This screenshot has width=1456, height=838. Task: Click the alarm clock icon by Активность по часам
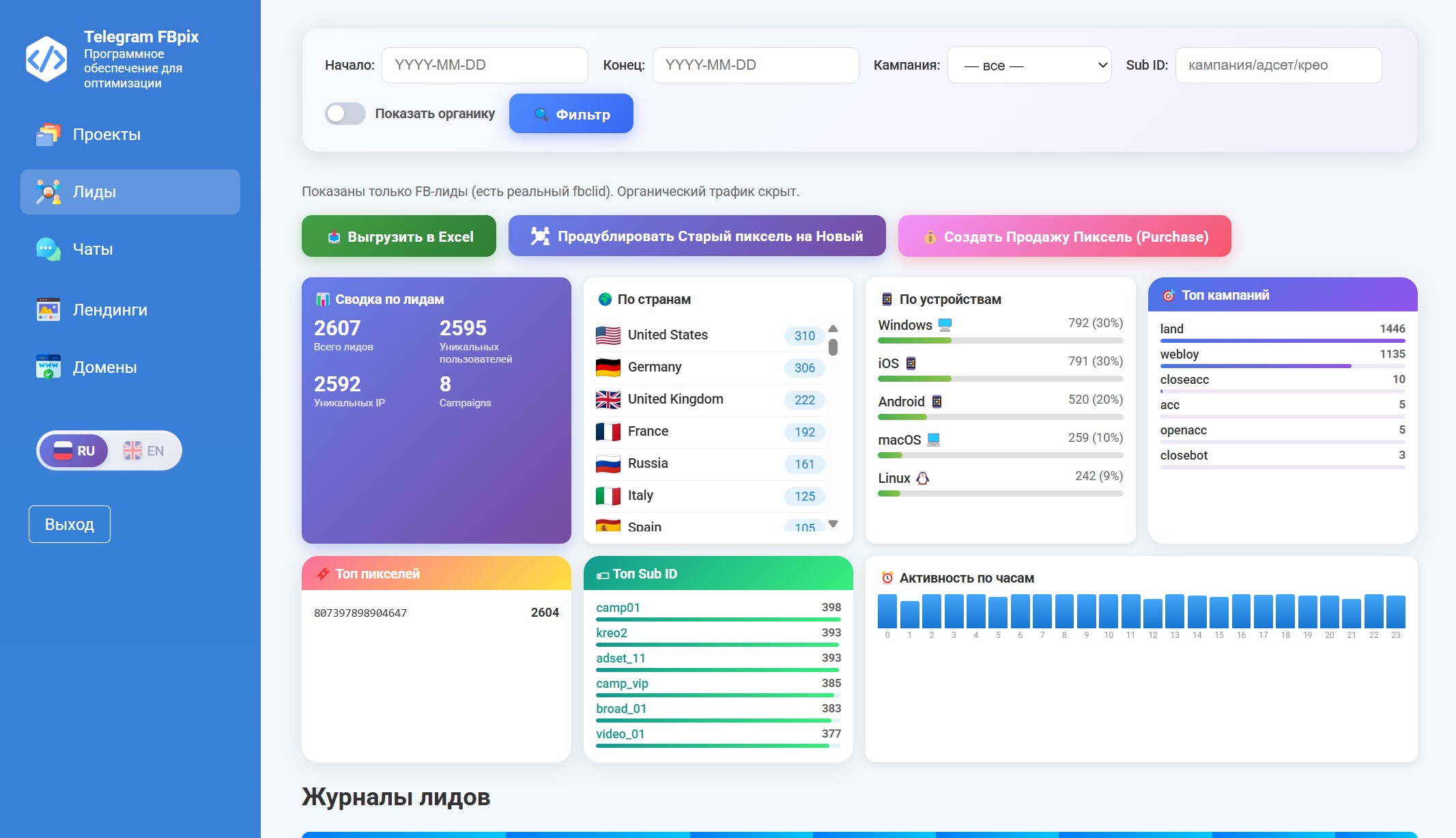[x=887, y=578]
